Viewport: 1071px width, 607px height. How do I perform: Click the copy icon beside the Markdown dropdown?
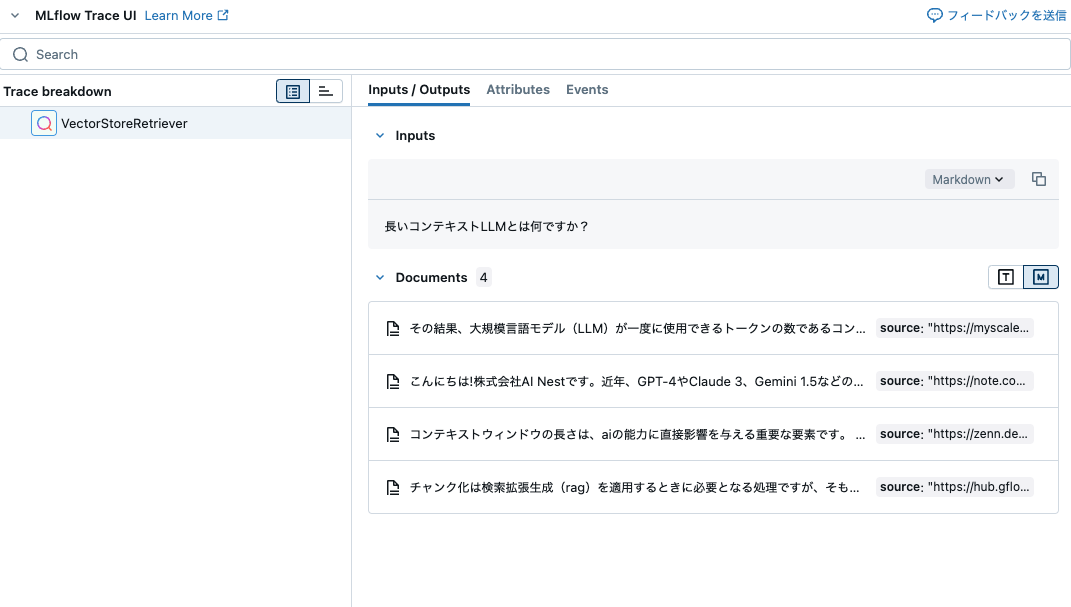tap(1039, 178)
